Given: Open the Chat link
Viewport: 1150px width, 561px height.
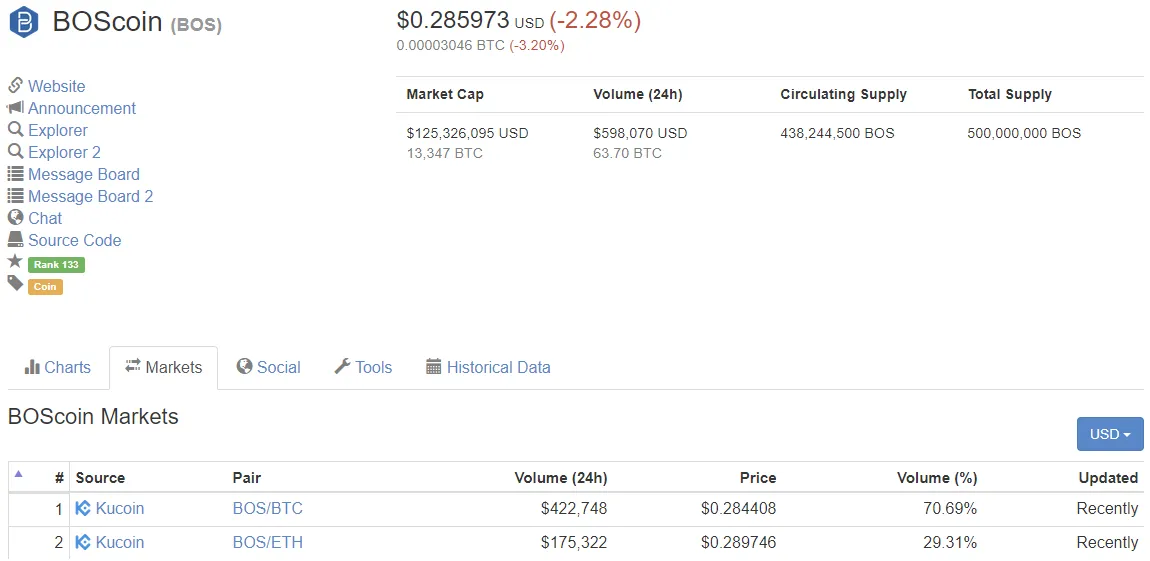Looking at the screenshot, I should (45, 218).
